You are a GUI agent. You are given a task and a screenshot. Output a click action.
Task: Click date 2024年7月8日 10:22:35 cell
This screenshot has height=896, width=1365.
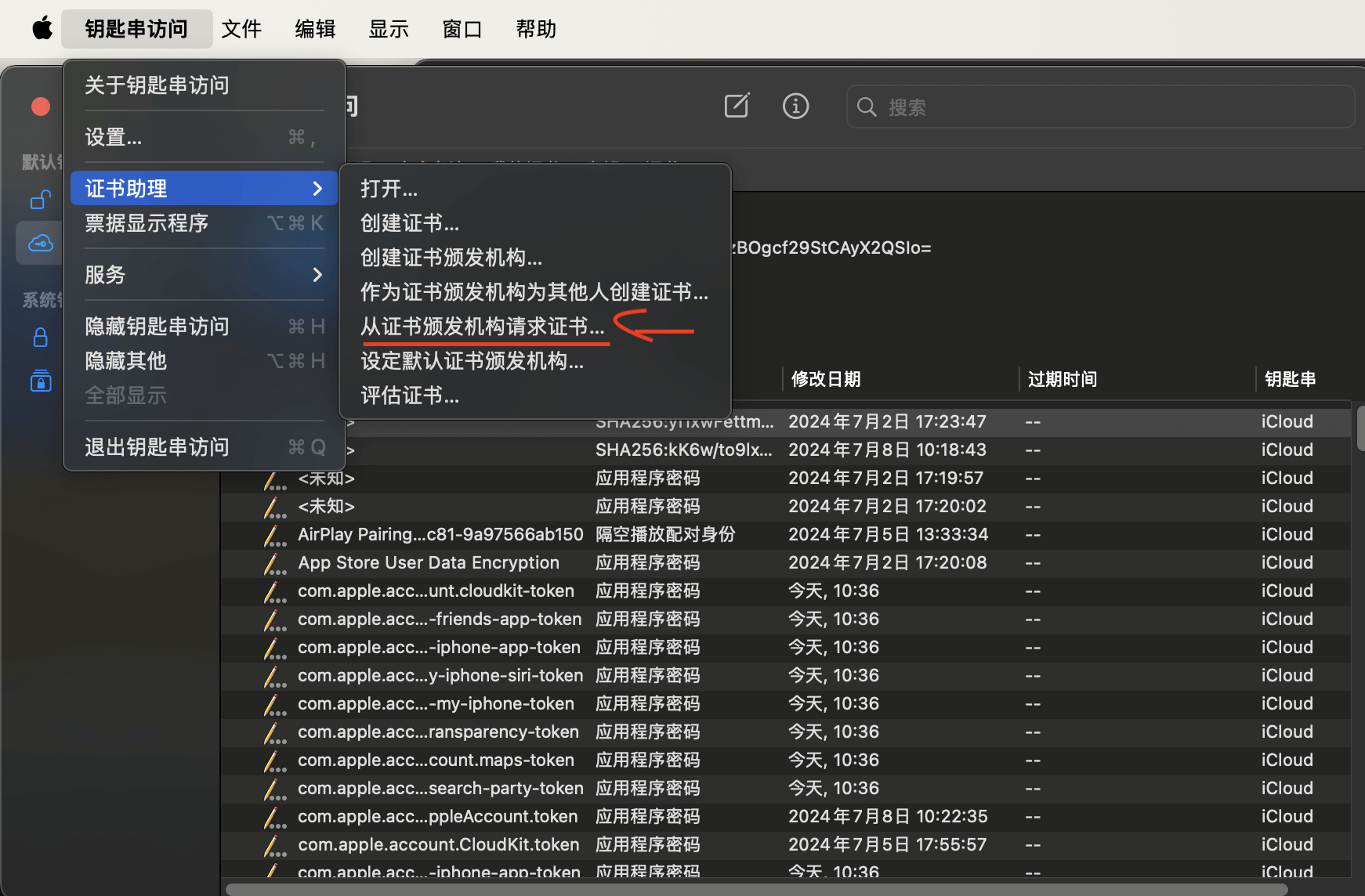click(x=888, y=816)
